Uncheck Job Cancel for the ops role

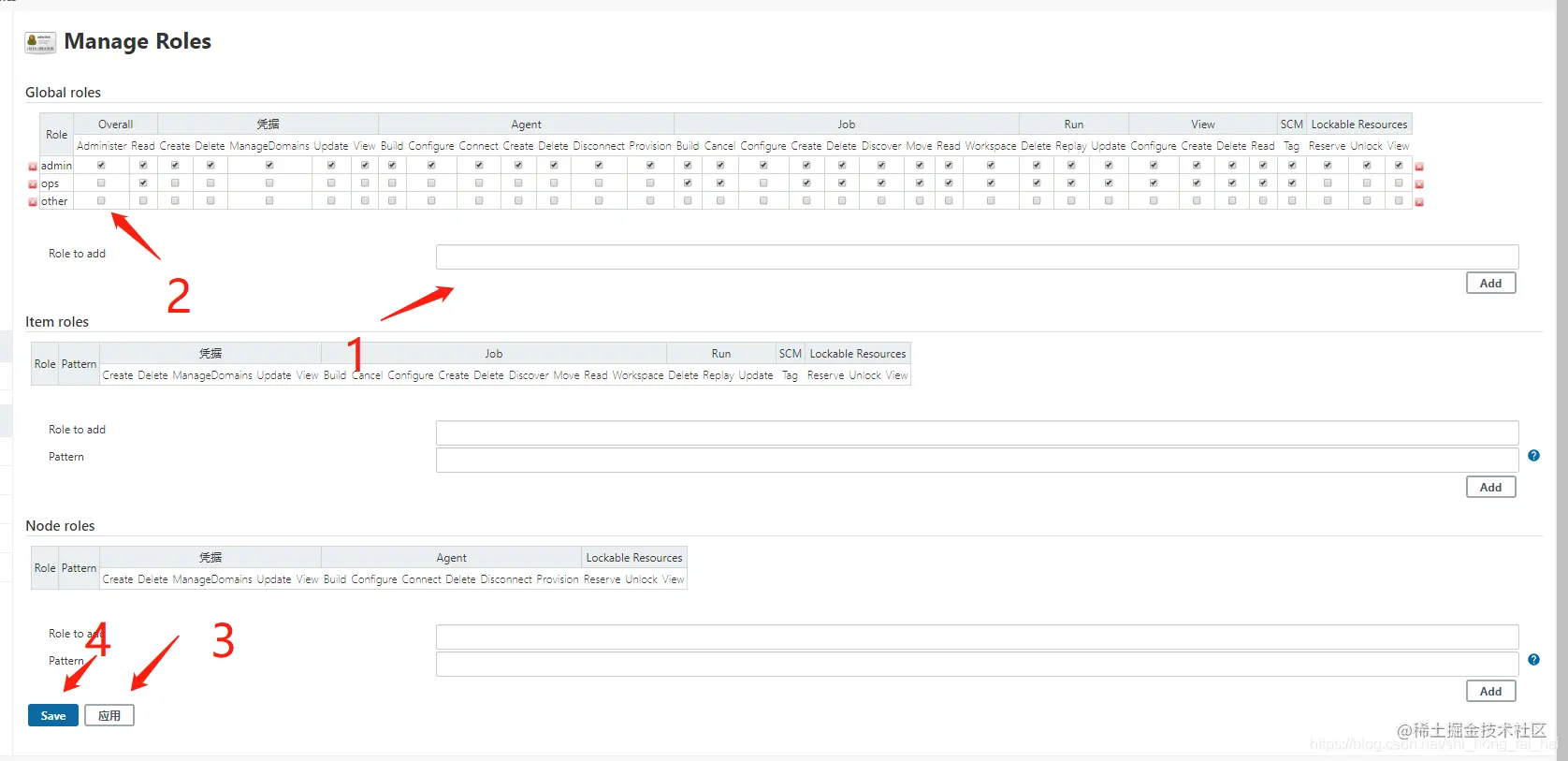click(720, 183)
